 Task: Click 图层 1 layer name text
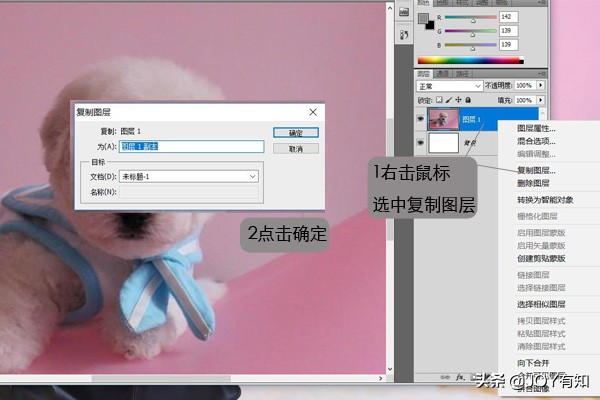click(x=471, y=119)
